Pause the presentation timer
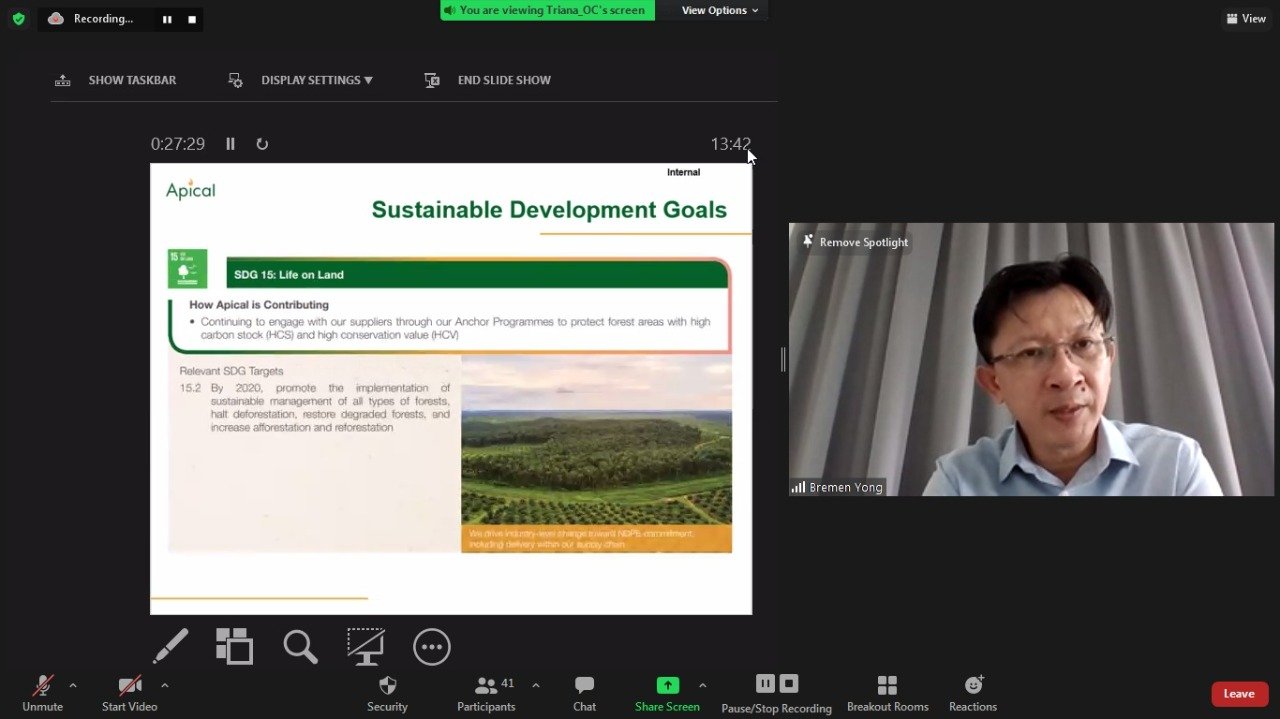Image resolution: width=1280 pixels, height=719 pixels. coord(230,144)
